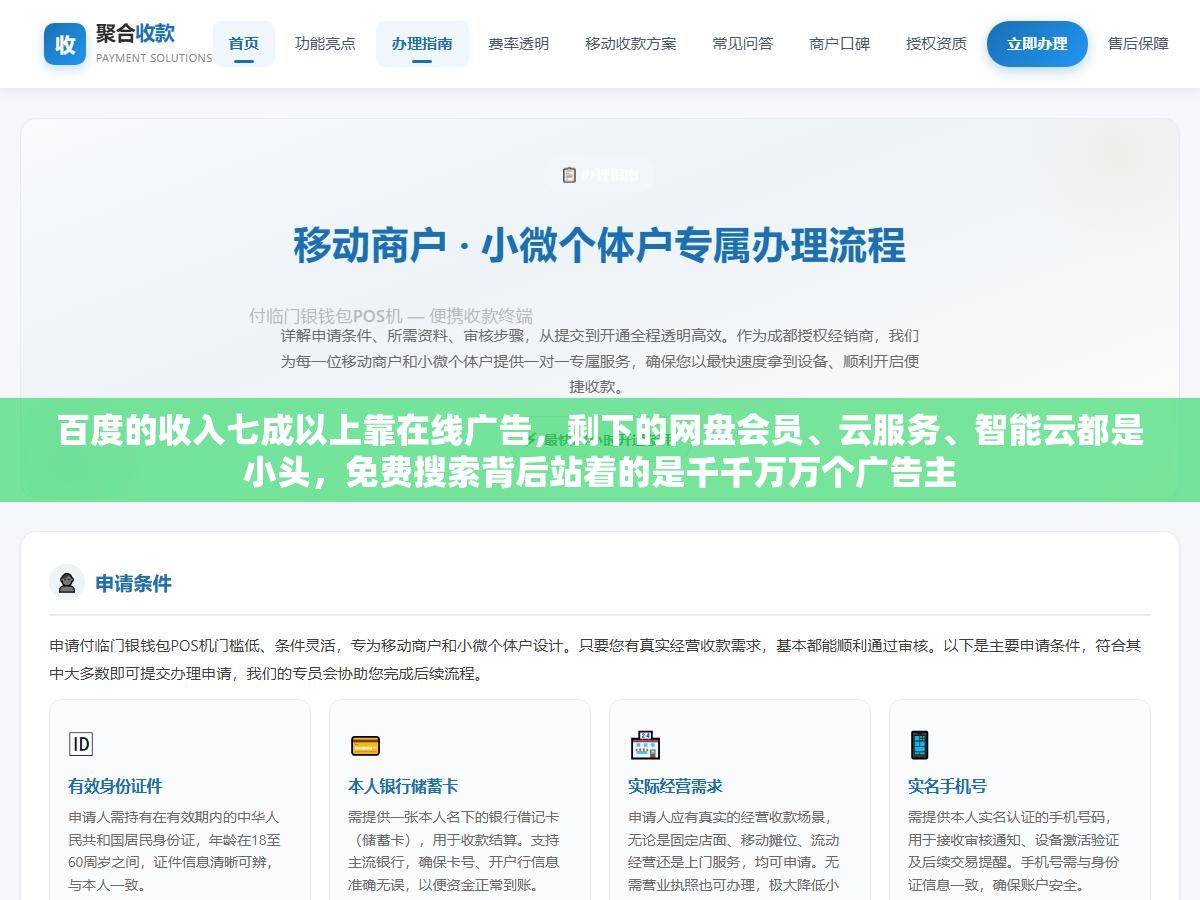1200x900 pixels.
Task: Click the 实名手机号 card title
Action: 947,786
